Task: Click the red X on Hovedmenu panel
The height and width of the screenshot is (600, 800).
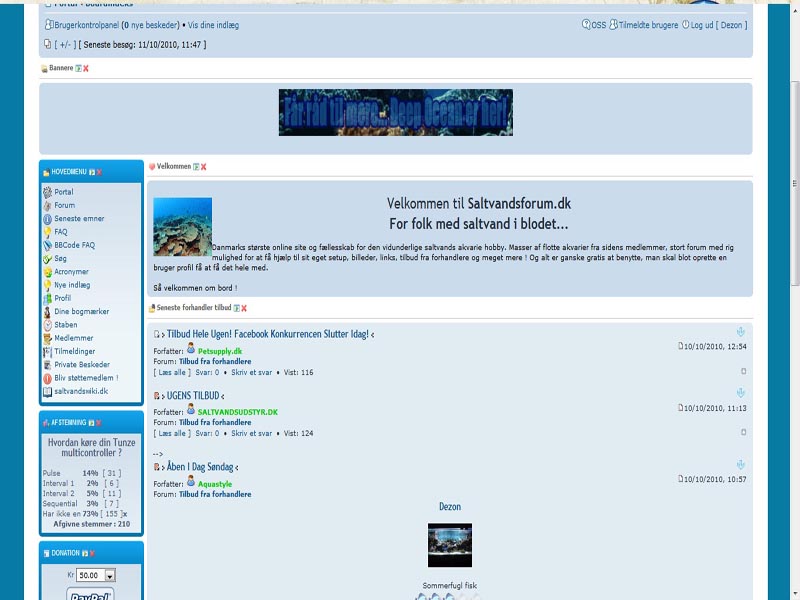Action: tap(99, 172)
